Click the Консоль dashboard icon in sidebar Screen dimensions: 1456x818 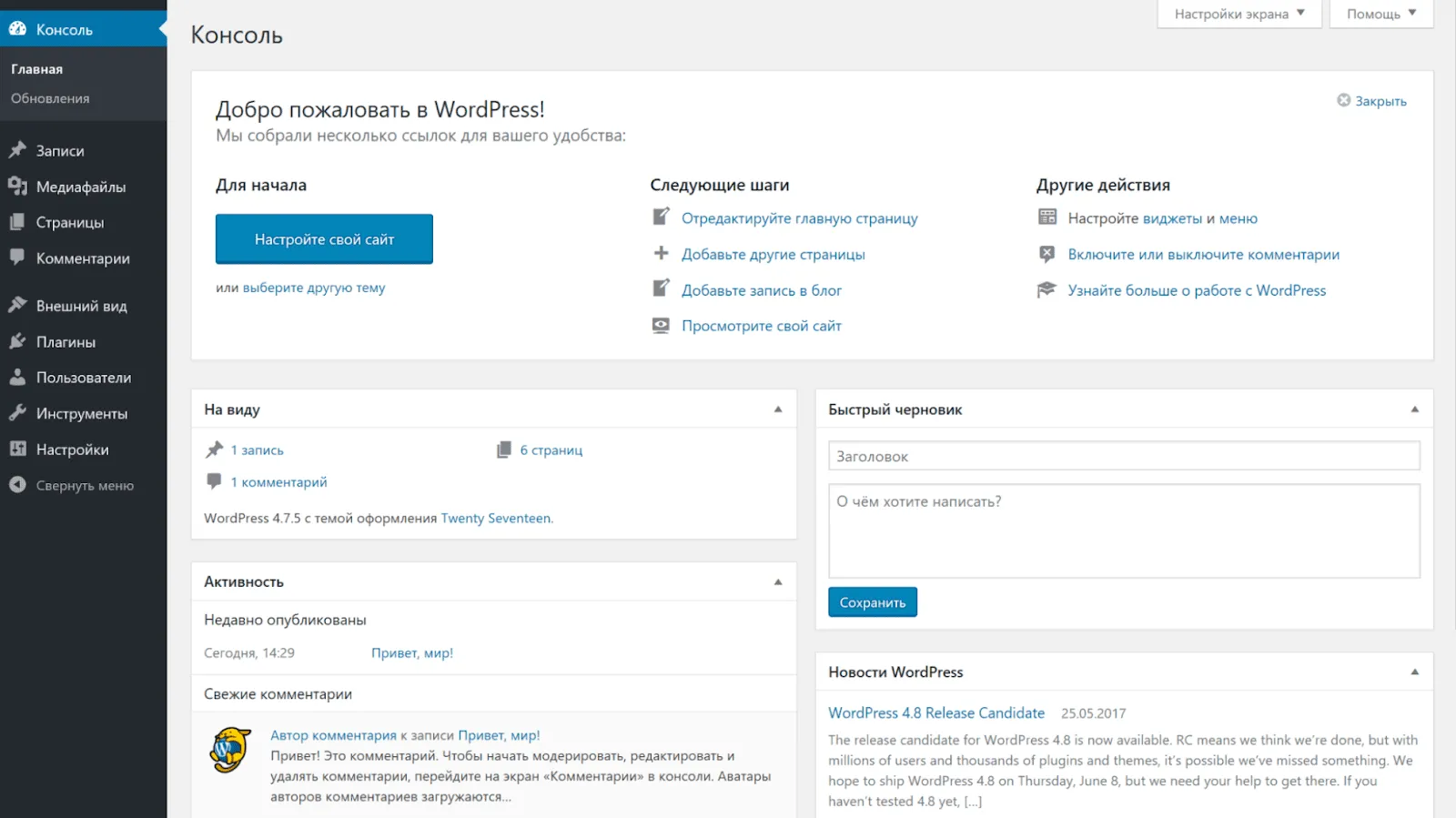point(17,29)
